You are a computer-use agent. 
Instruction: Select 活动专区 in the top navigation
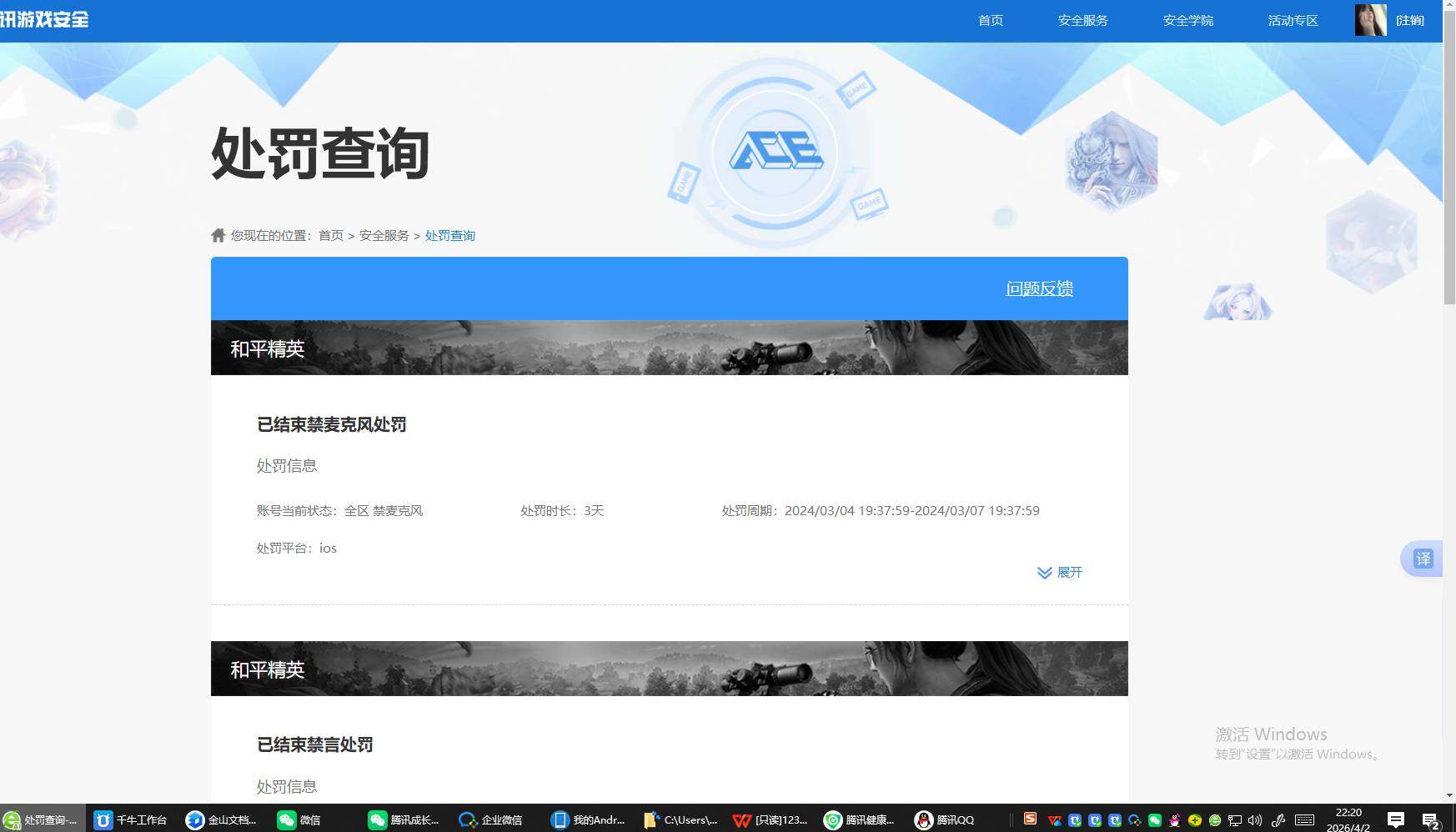[x=1292, y=20]
